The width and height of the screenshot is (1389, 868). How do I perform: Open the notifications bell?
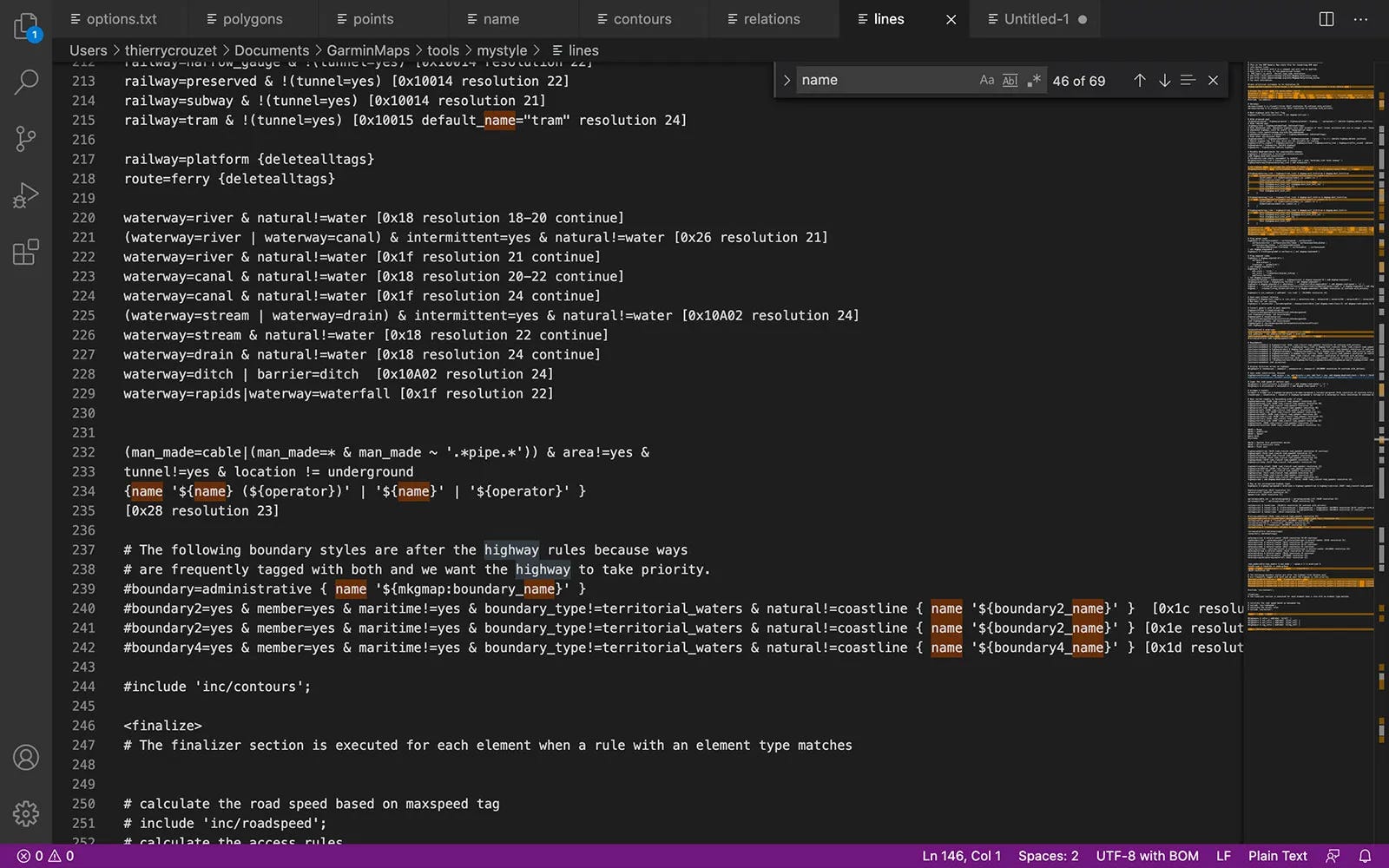(x=1365, y=856)
